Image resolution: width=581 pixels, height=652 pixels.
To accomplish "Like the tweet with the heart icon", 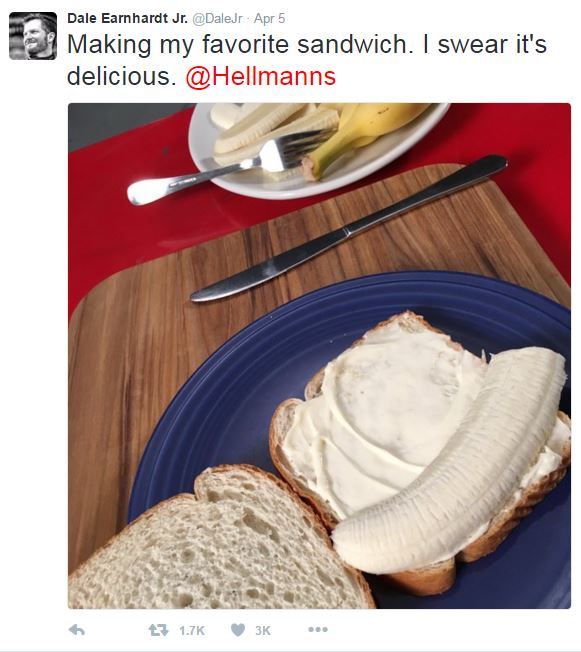I will point(238,630).
